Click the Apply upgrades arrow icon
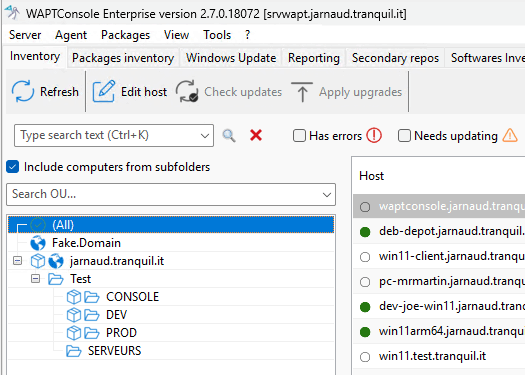The width and height of the screenshot is (525, 375). 302,92
